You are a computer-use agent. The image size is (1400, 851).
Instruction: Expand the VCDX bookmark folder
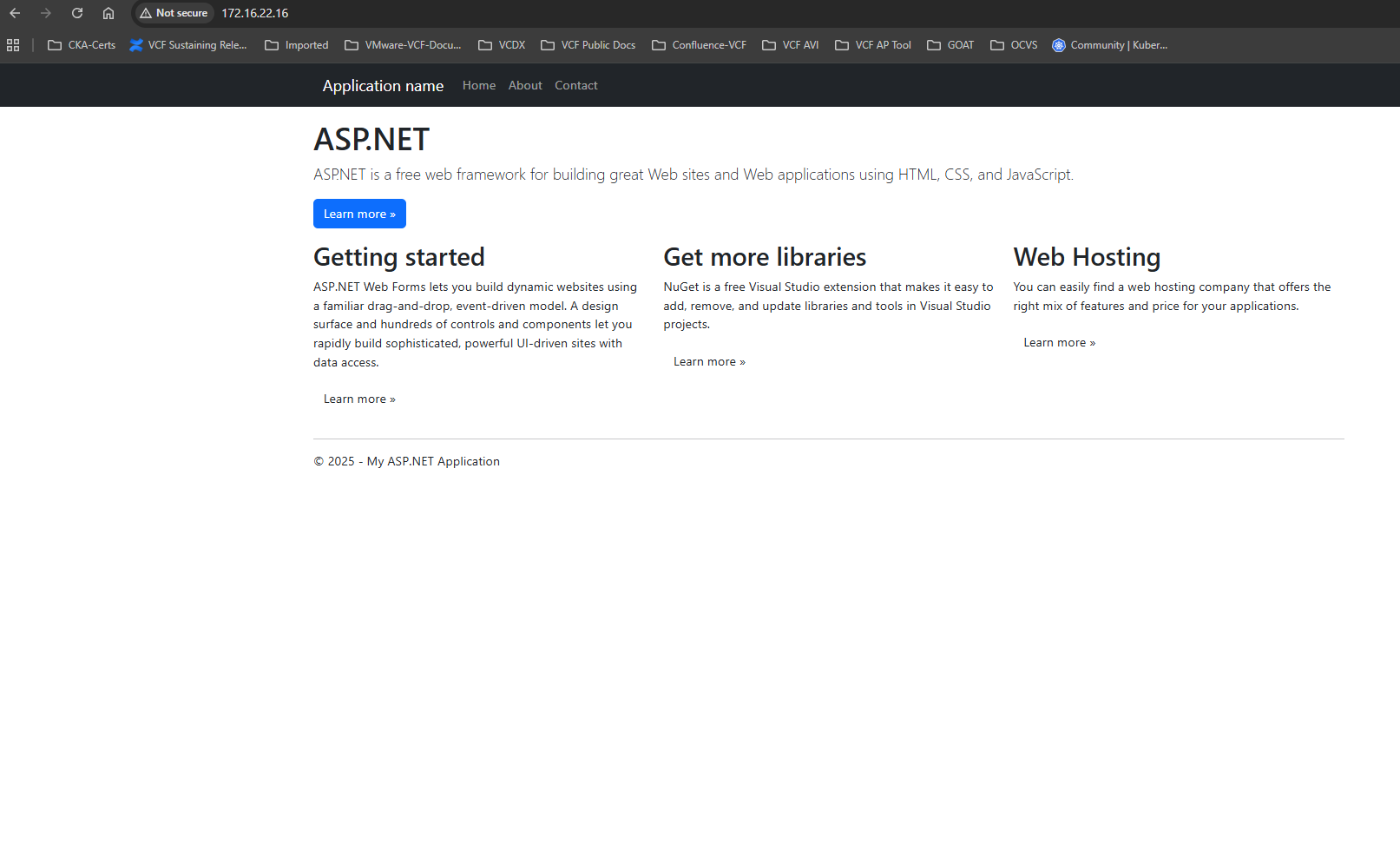click(502, 45)
